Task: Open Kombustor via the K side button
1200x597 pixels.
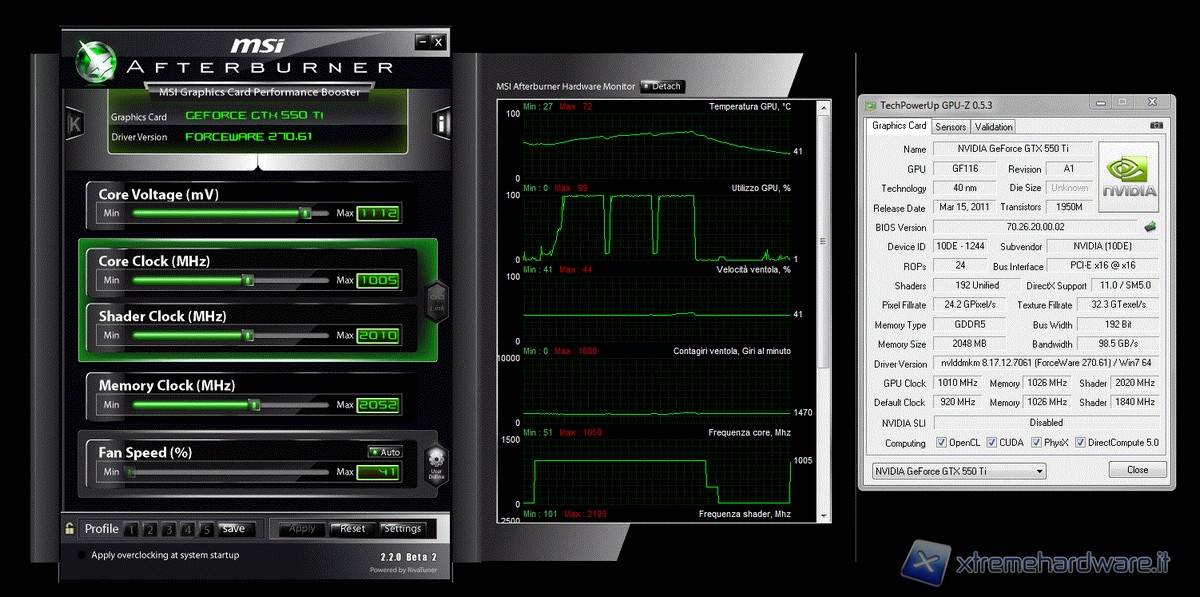Action: pyautogui.click(x=74, y=124)
